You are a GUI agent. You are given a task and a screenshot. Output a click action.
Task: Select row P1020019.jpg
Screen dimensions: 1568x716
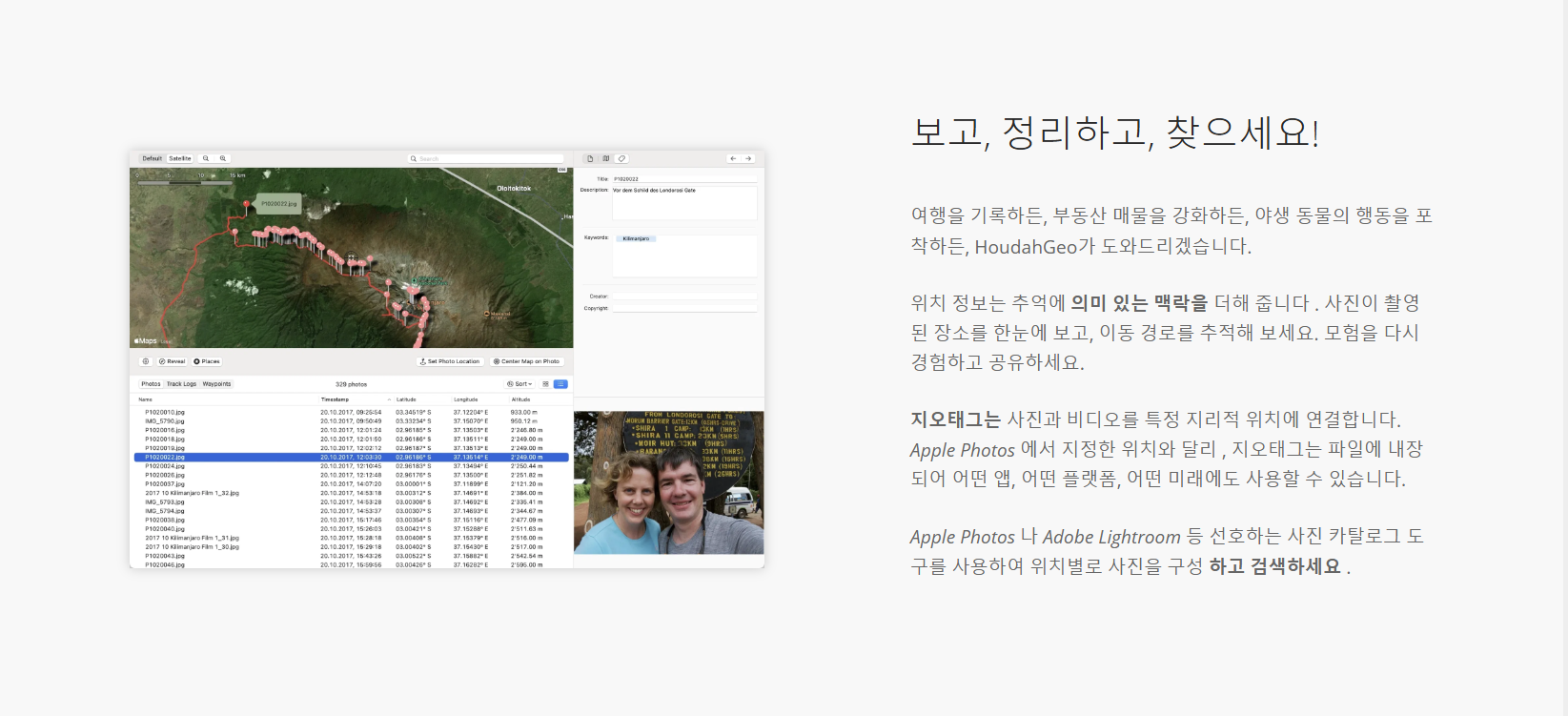(x=352, y=448)
